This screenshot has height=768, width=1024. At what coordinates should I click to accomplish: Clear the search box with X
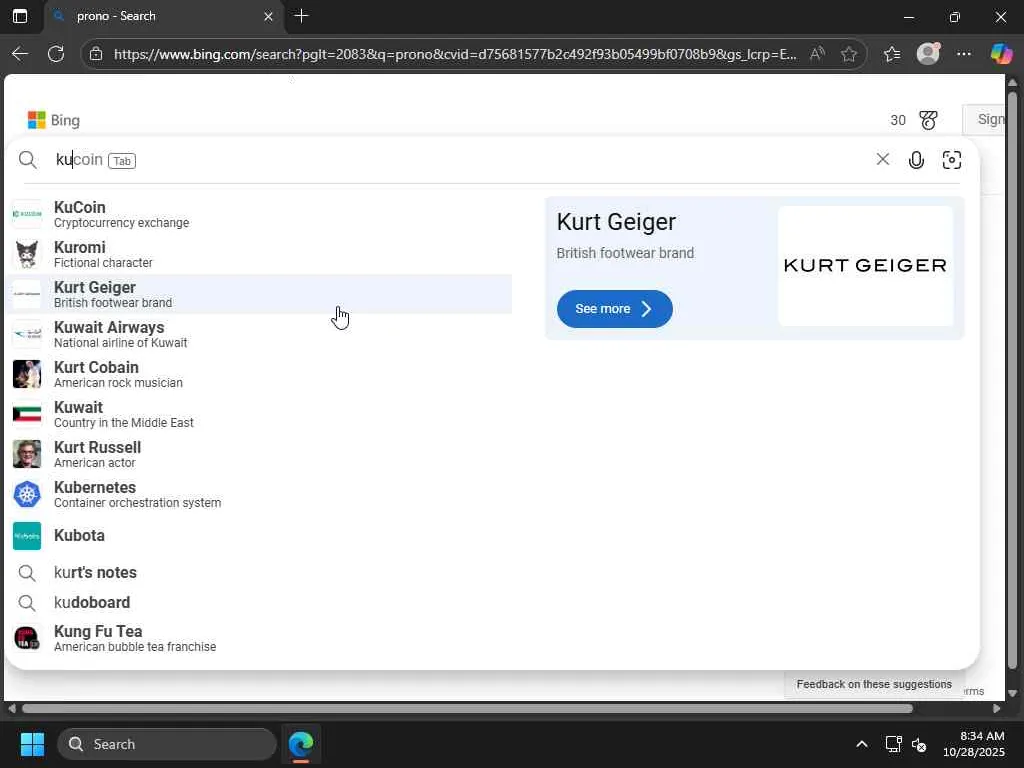(x=882, y=159)
